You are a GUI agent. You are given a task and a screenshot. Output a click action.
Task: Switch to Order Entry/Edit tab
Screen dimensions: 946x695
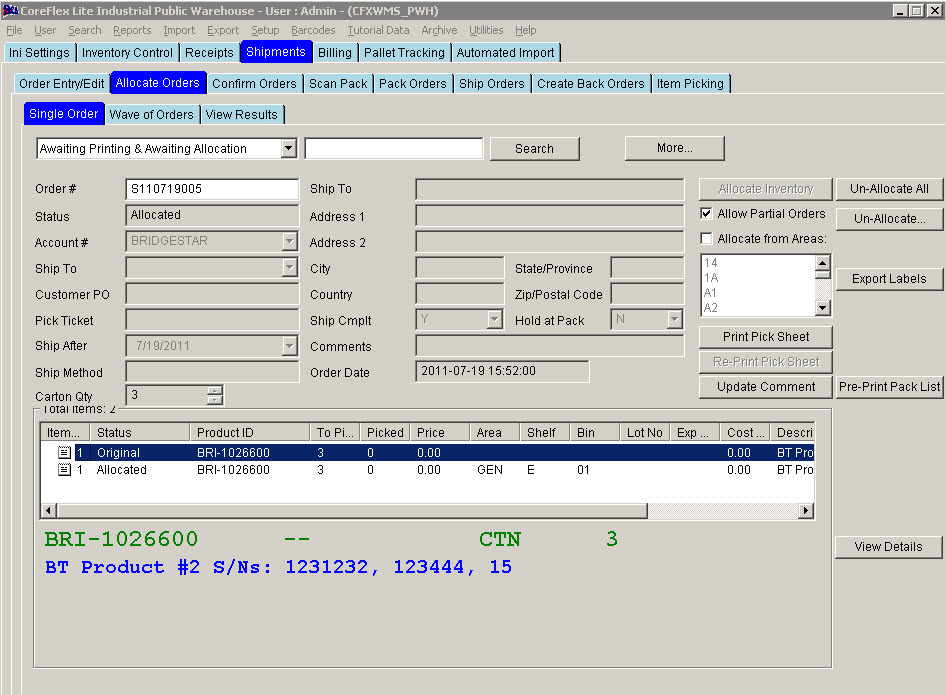(62, 83)
